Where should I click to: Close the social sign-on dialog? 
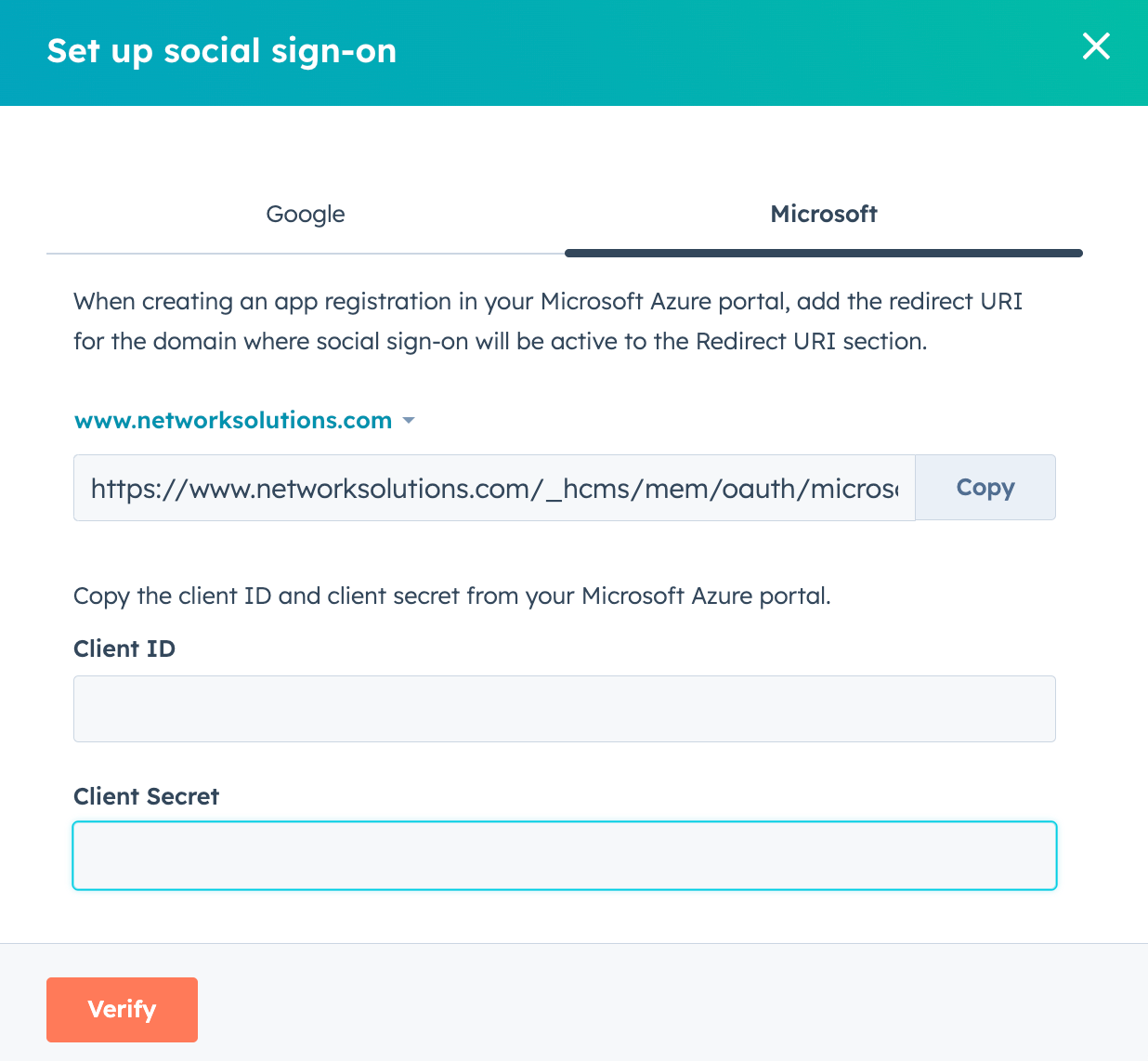[x=1096, y=46]
